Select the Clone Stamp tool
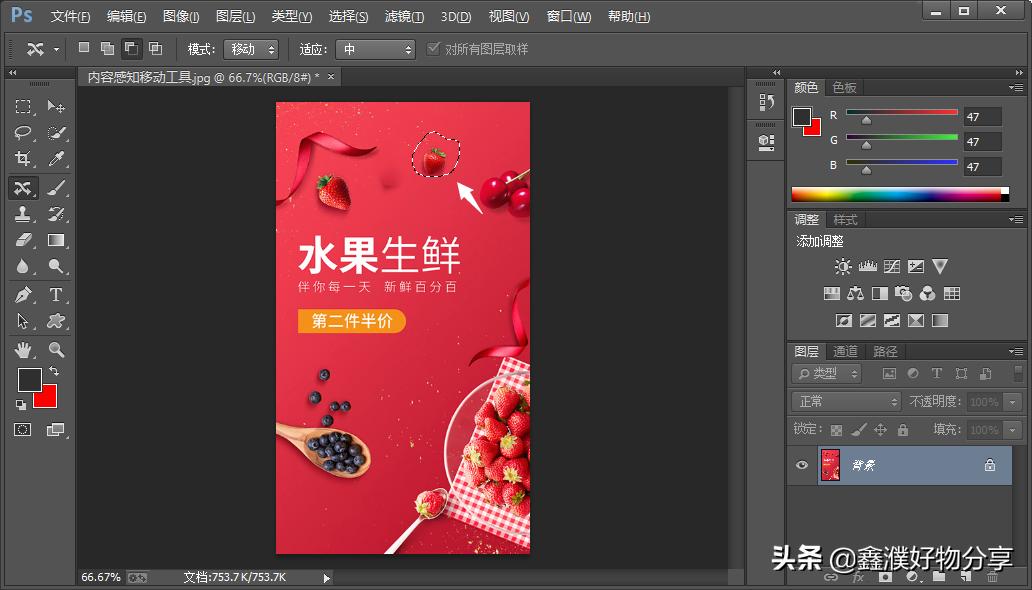This screenshot has width=1032, height=590. pos(24,214)
